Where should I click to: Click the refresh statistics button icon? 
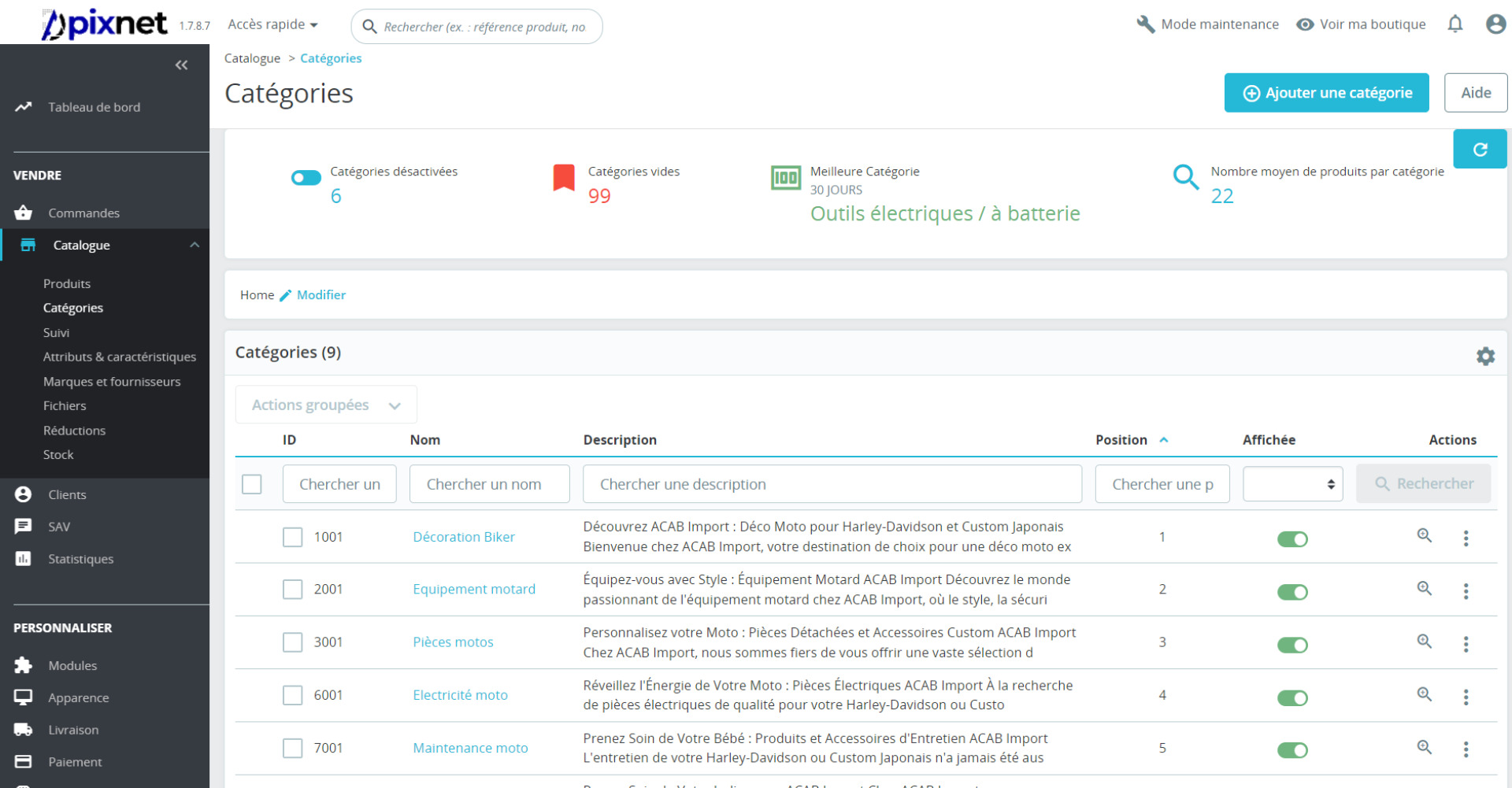coord(1480,149)
